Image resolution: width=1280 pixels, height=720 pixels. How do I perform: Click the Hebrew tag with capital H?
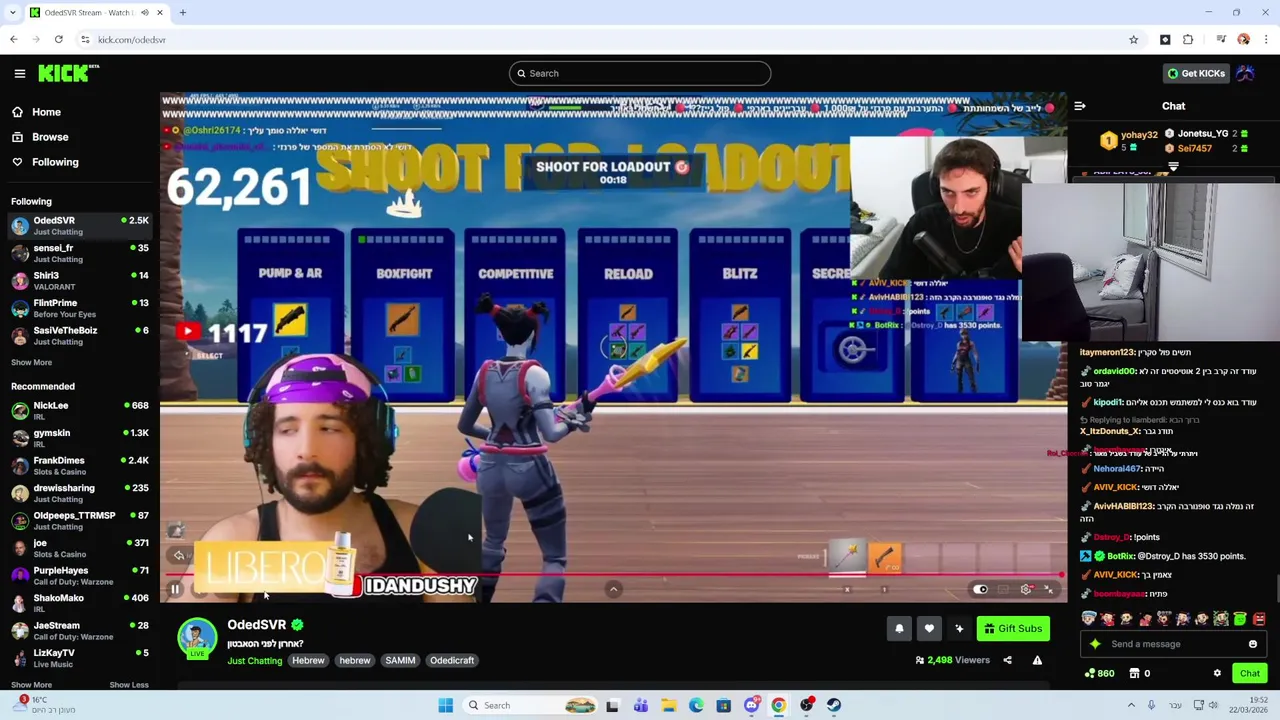[308, 660]
